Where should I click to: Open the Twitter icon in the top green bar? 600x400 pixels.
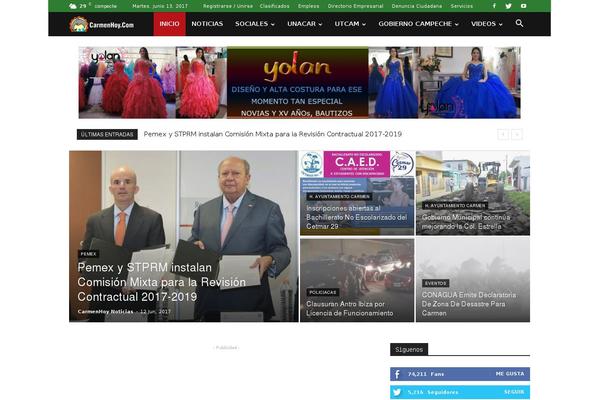pyautogui.click(x=508, y=6)
